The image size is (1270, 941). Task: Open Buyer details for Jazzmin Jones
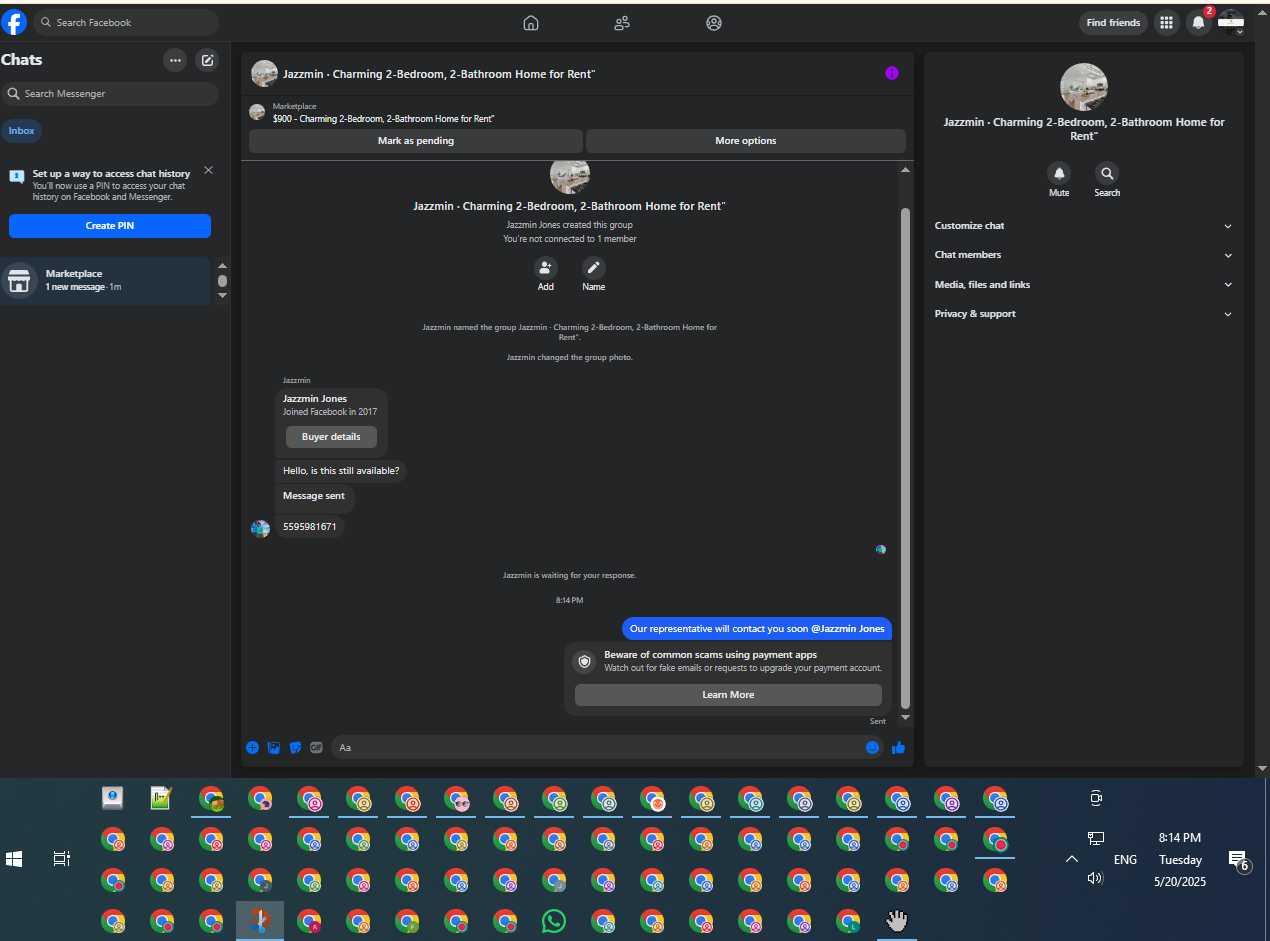(x=331, y=437)
